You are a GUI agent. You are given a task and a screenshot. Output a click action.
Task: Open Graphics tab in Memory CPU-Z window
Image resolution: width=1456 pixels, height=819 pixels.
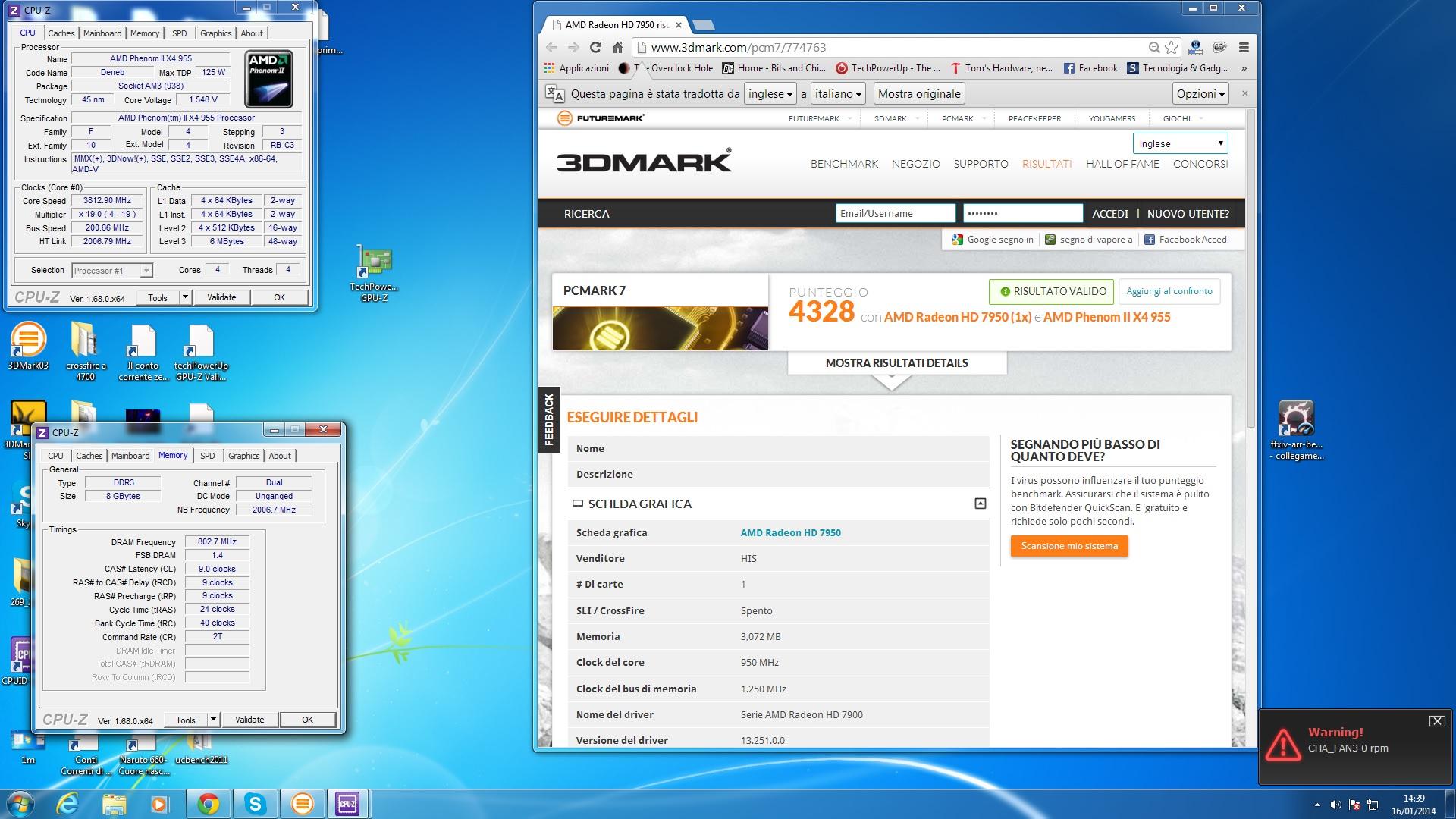click(x=244, y=456)
